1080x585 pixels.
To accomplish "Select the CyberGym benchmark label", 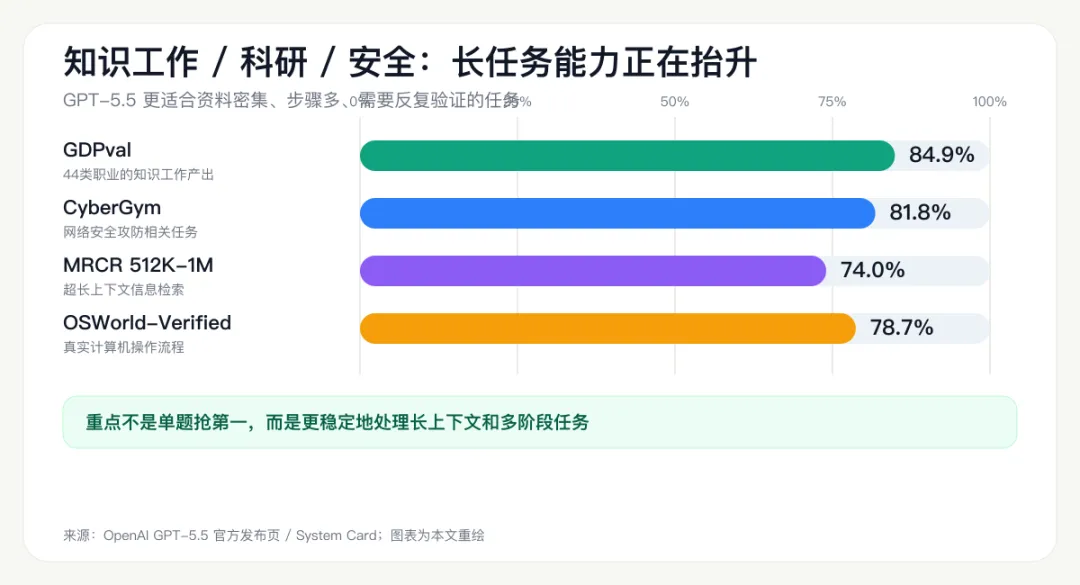I will [x=111, y=208].
